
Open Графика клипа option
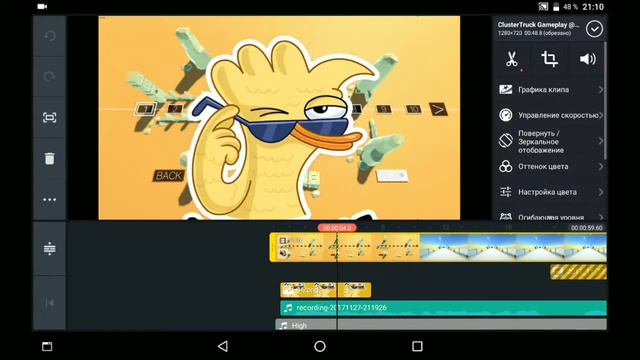551,89
